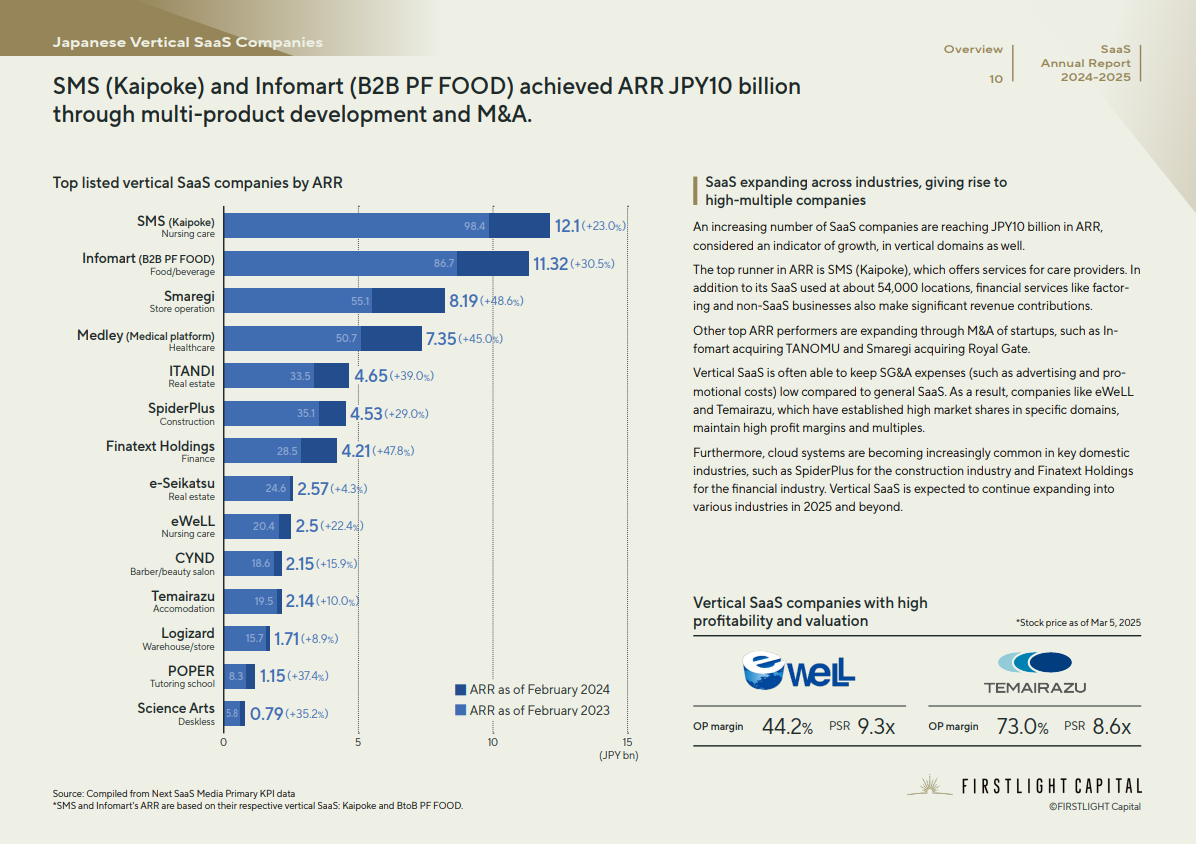This screenshot has height=844, width=1196.
Task: Click the 28.5 label inside the Finatext bar
Action: (x=287, y=451)
